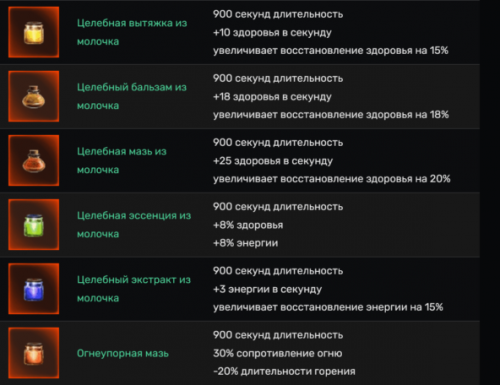This screenshot has width=500, height=385.
Task: Open the Целебный экстракт из молочка link
Action: (134, 289)
